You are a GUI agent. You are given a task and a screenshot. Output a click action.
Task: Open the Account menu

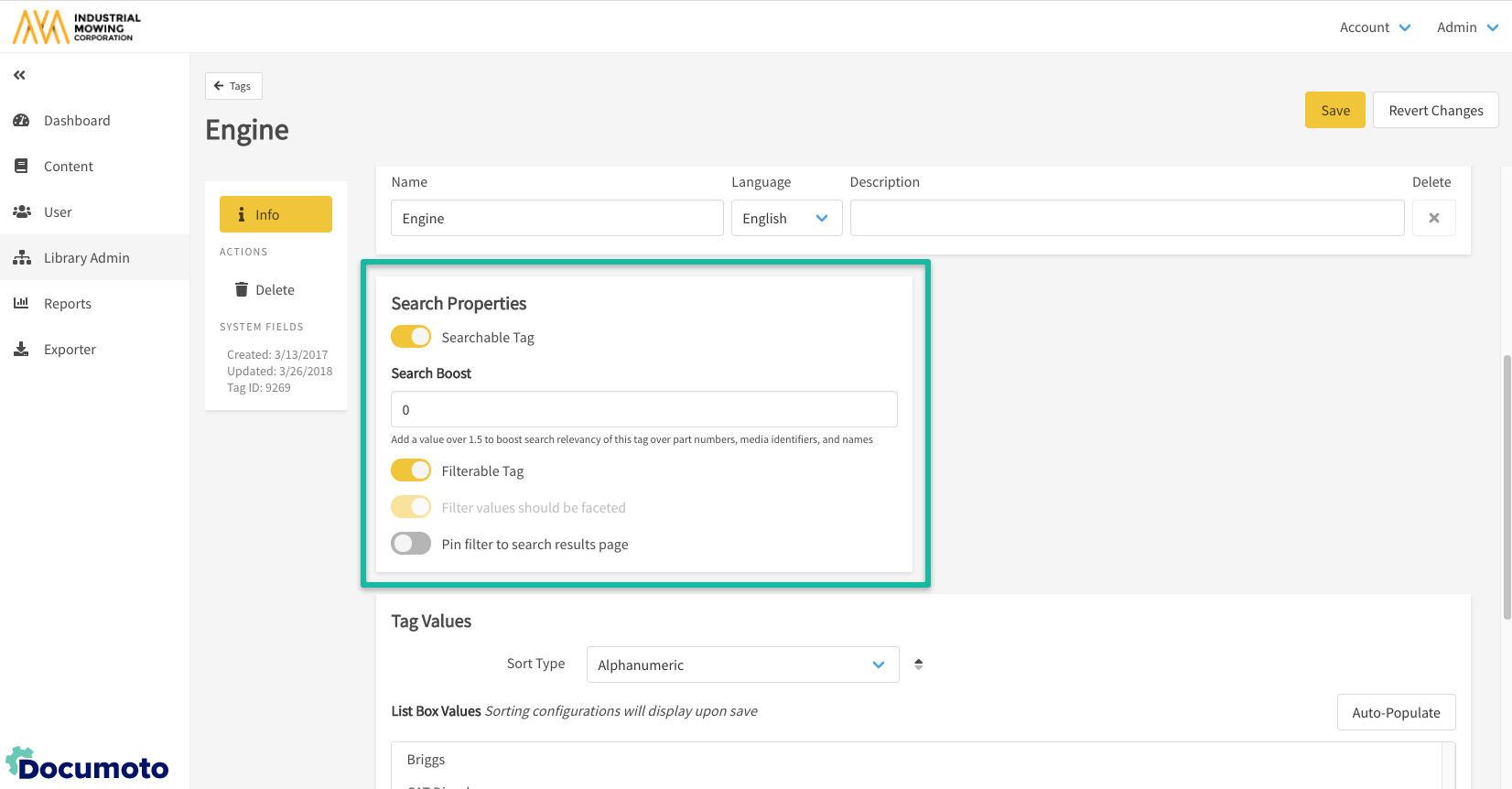tap(1374, 27)
